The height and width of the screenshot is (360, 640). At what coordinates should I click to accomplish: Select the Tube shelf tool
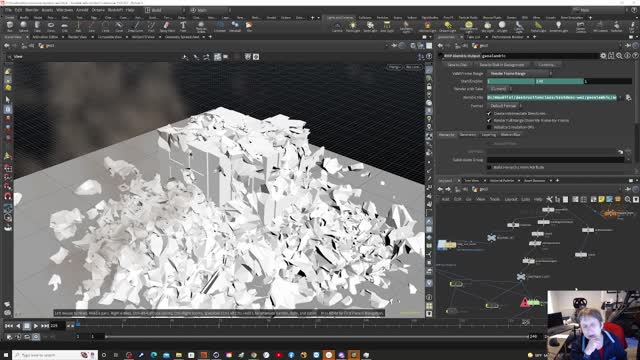coord(37,27)
